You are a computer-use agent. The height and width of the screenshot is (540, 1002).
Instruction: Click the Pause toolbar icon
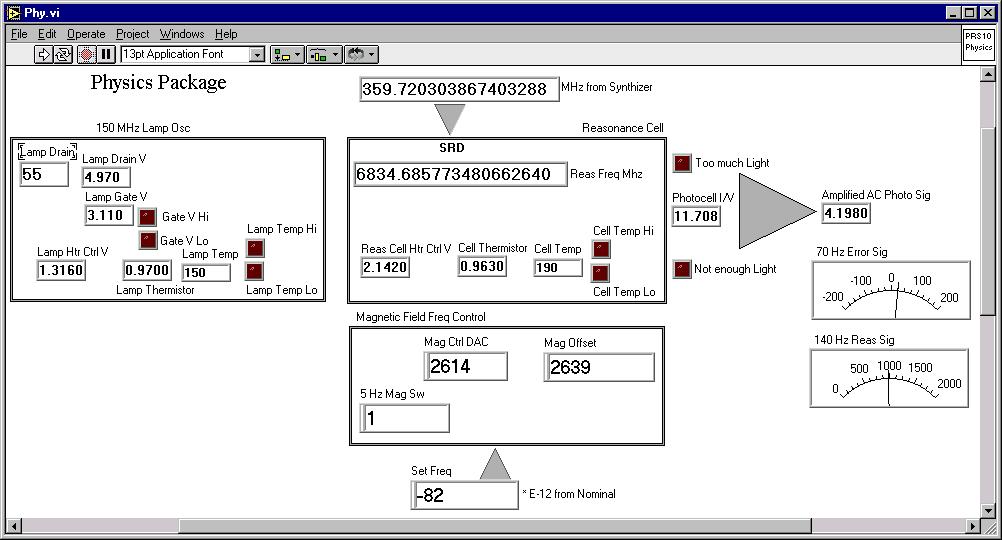pyautogui.click(x=106, y=54)
